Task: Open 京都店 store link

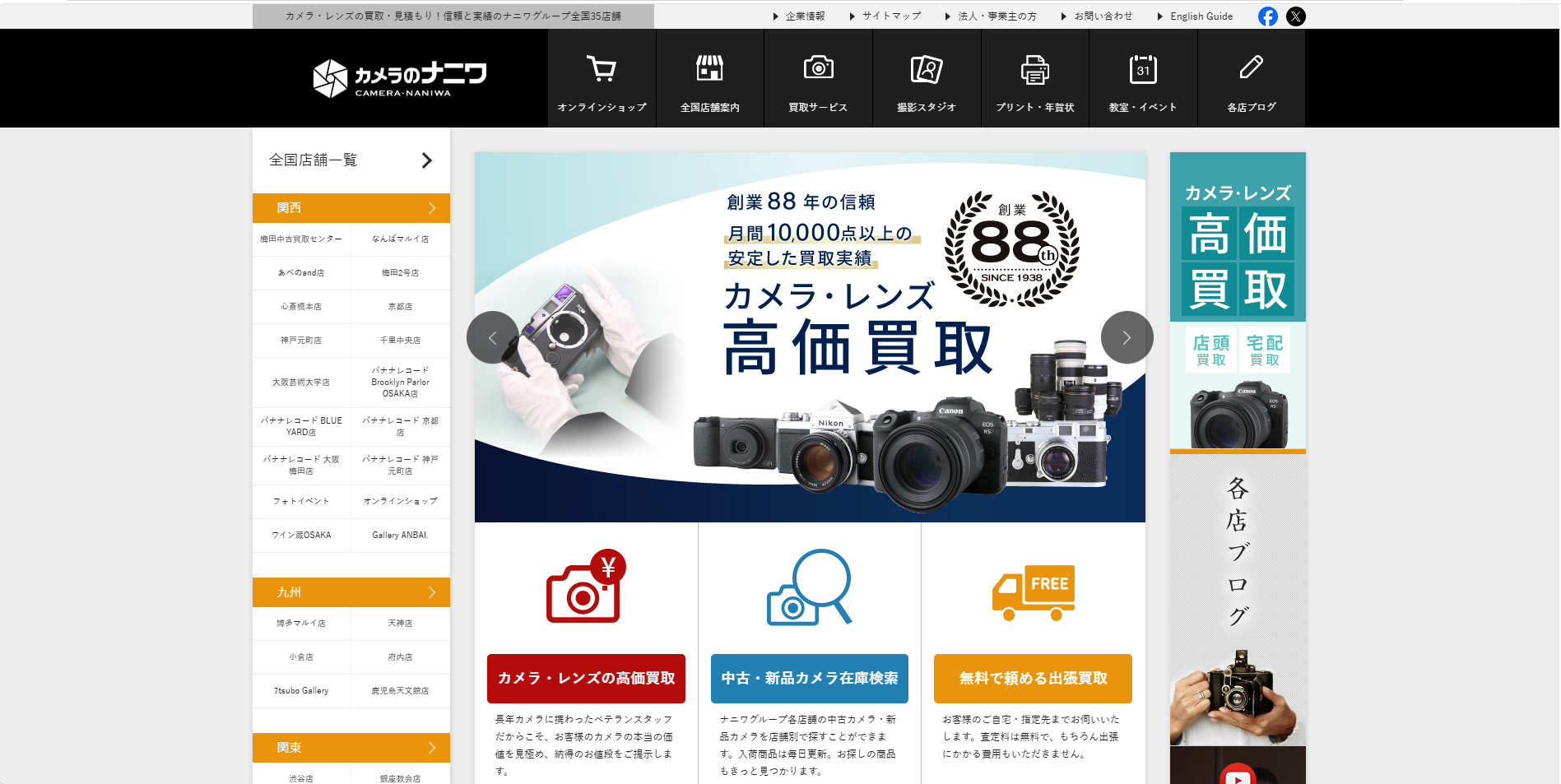Action: pos(401,307)
